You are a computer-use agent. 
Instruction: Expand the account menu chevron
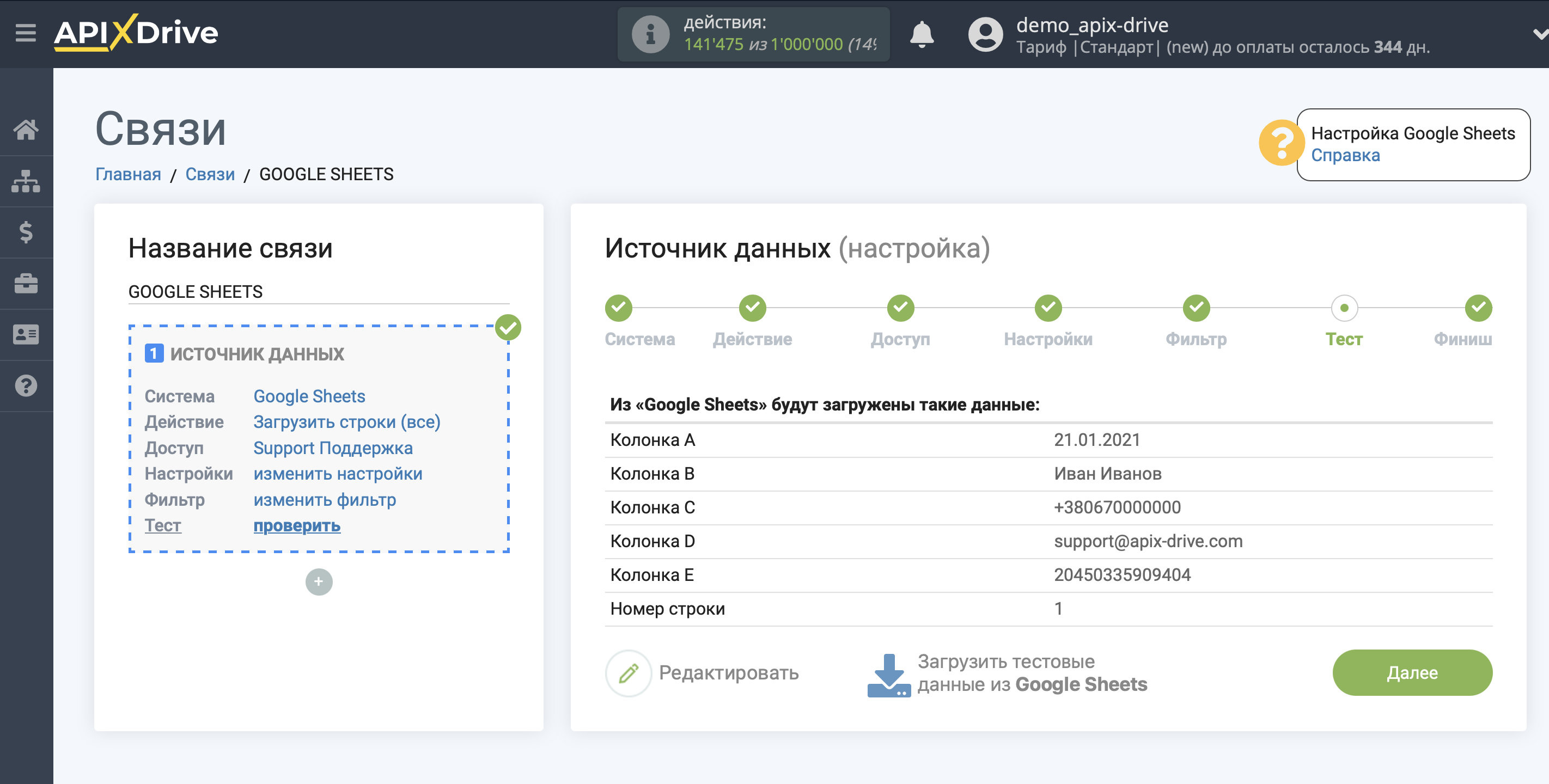[1540, 34]
